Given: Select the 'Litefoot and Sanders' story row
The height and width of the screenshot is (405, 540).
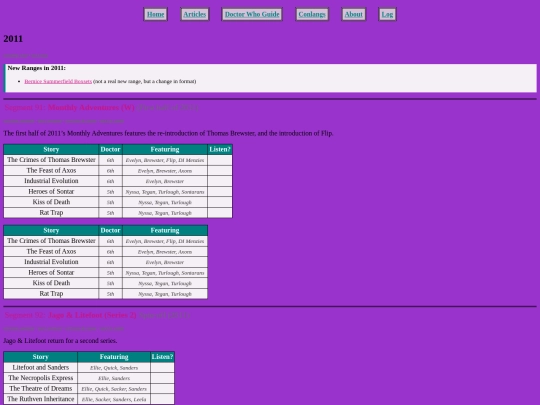Looking at the screenshot, I should (40, 367).
